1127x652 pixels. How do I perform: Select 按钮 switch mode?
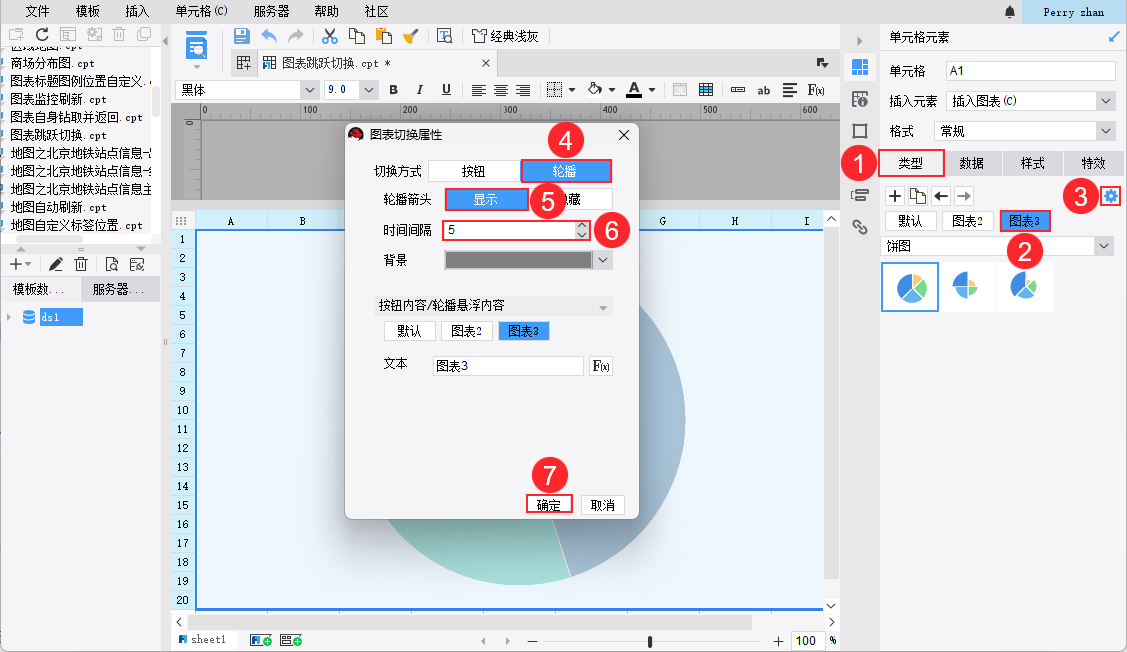[x=473, y=171]
